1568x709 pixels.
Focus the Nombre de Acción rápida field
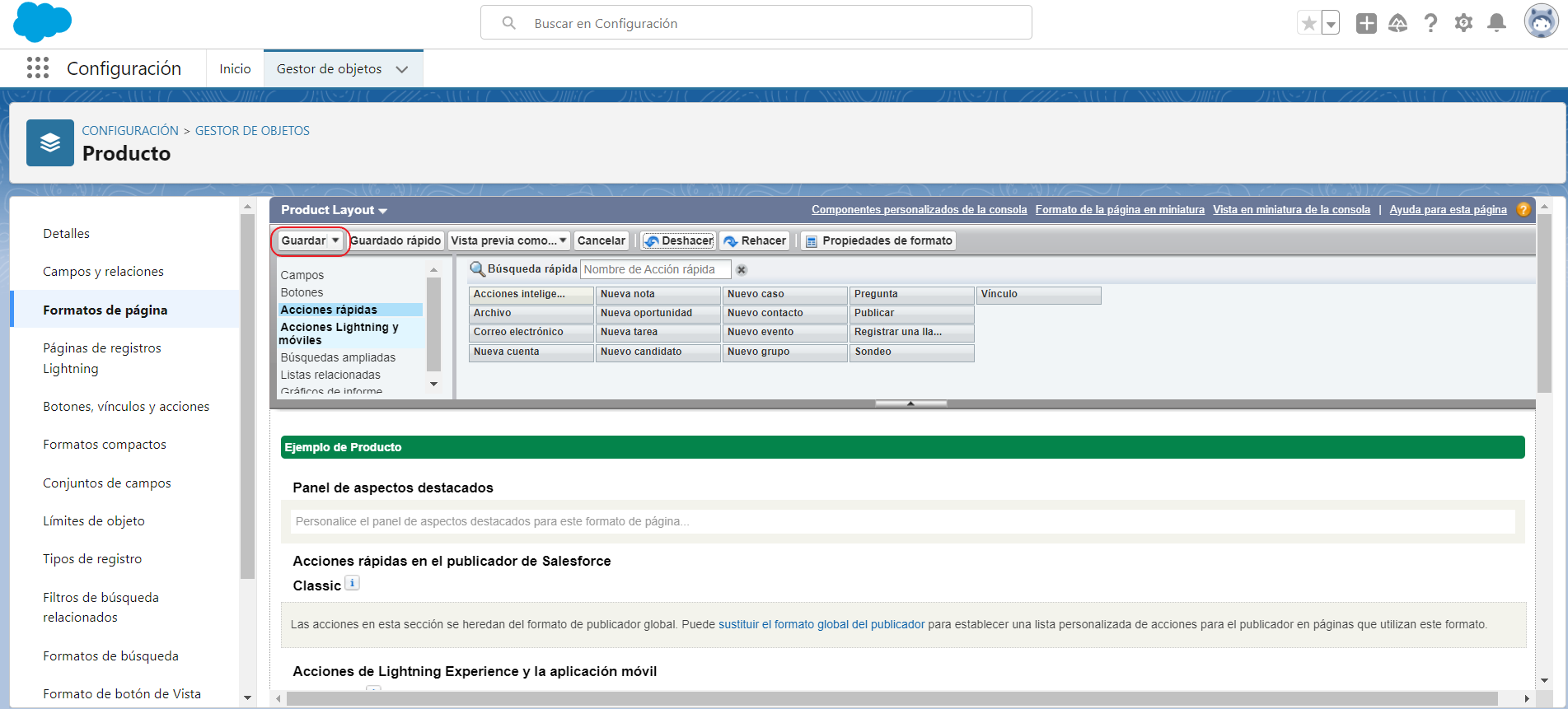coord(656,269)
